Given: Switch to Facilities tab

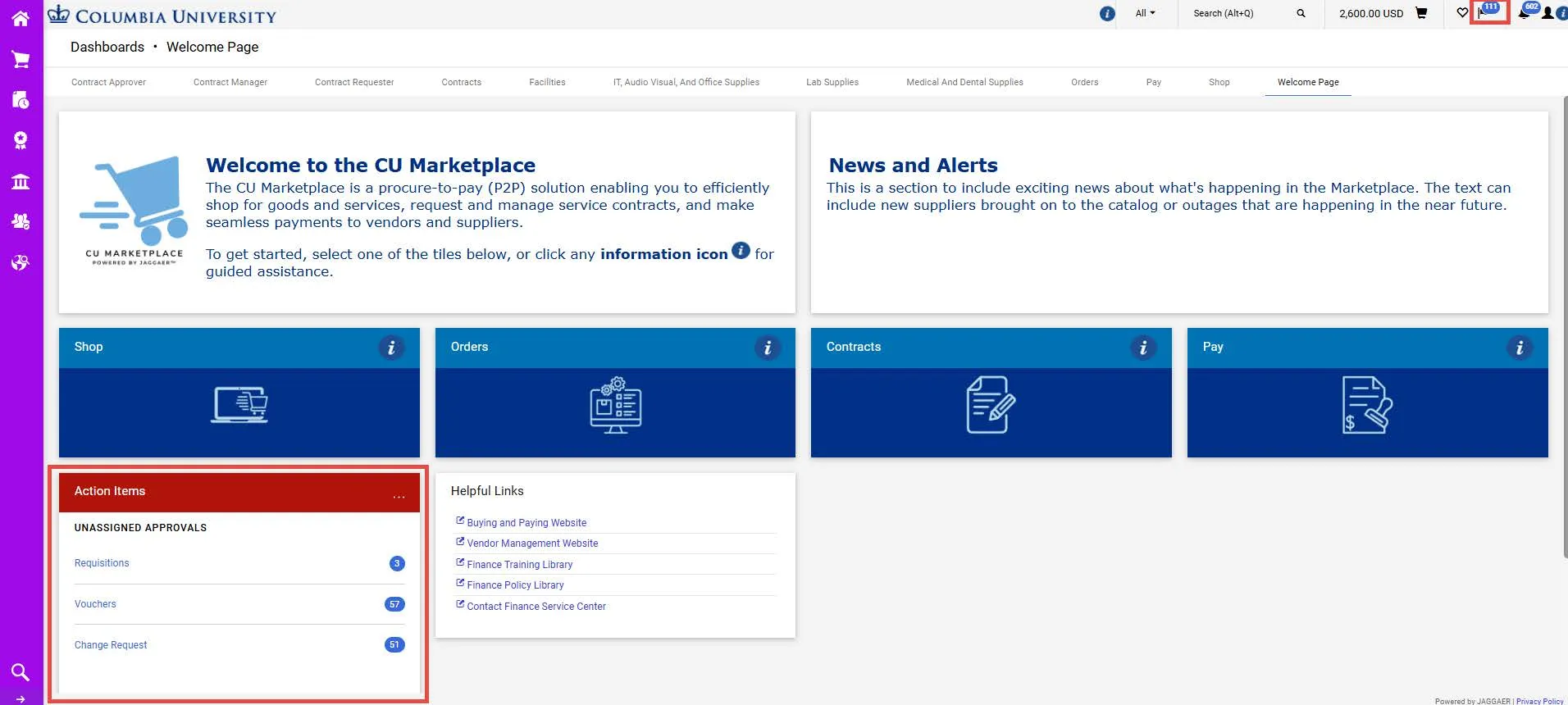Looking at the screenshot, I should [547, 82].
